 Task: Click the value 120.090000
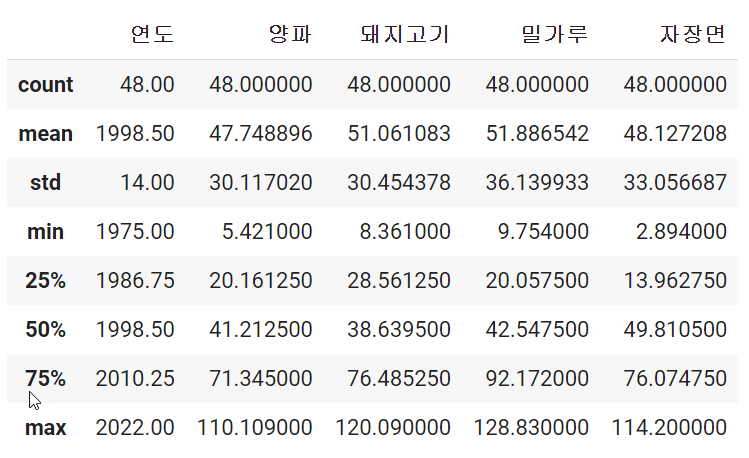pos(393,428)
